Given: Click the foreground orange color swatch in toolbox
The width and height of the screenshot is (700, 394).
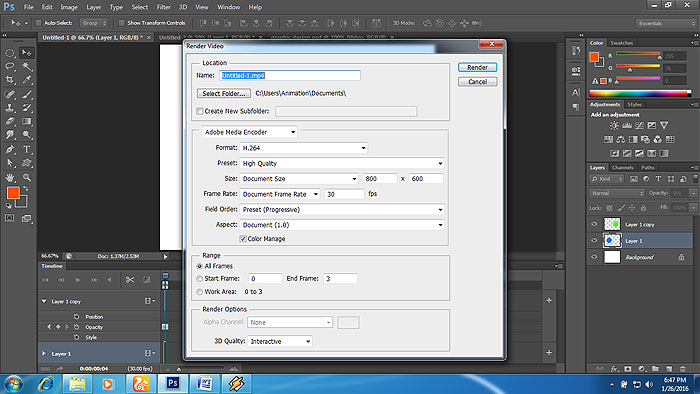Looking at the screenshot, I should tap(13, 193).
